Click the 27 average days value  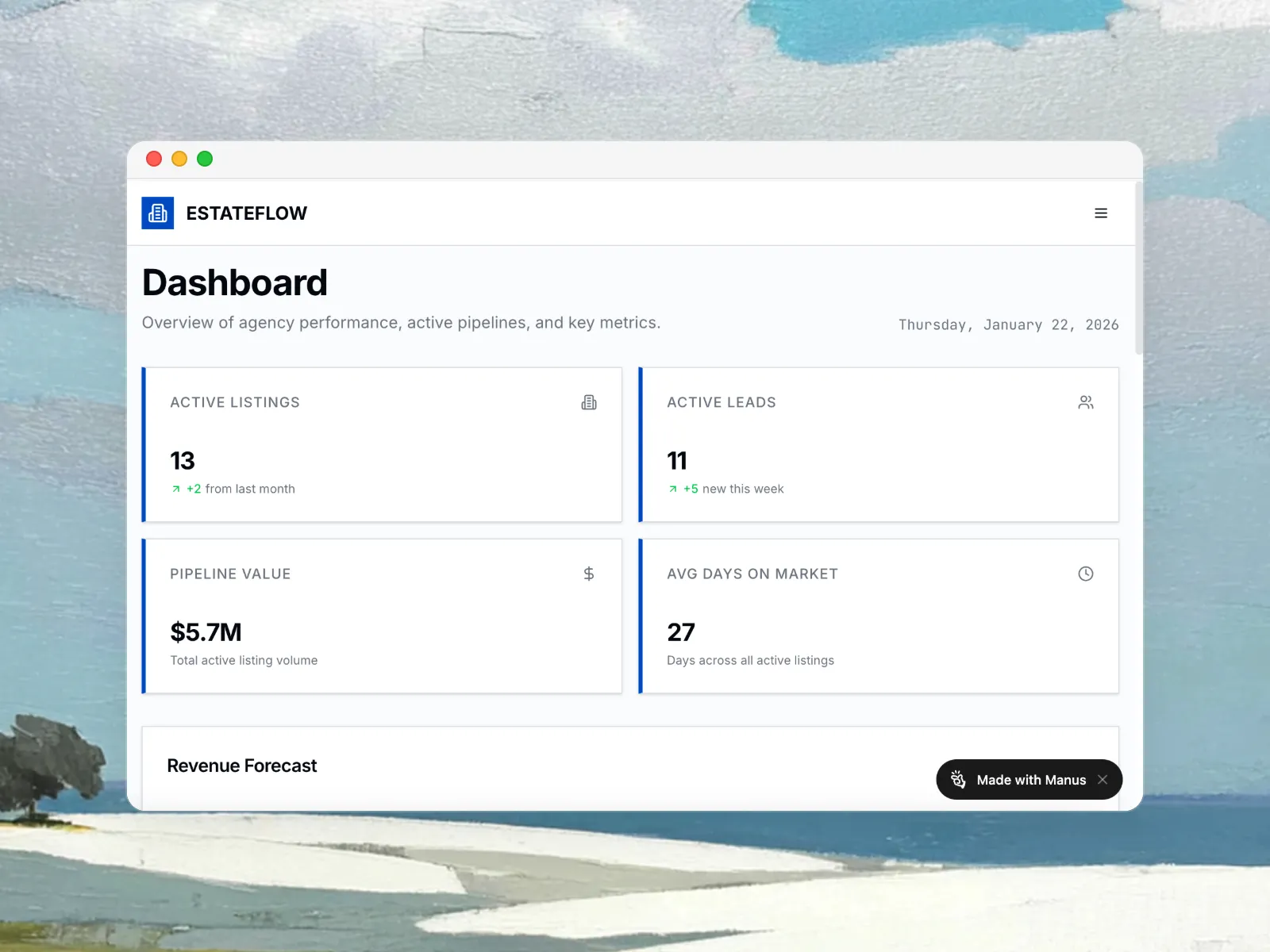[x=681, y=632]
